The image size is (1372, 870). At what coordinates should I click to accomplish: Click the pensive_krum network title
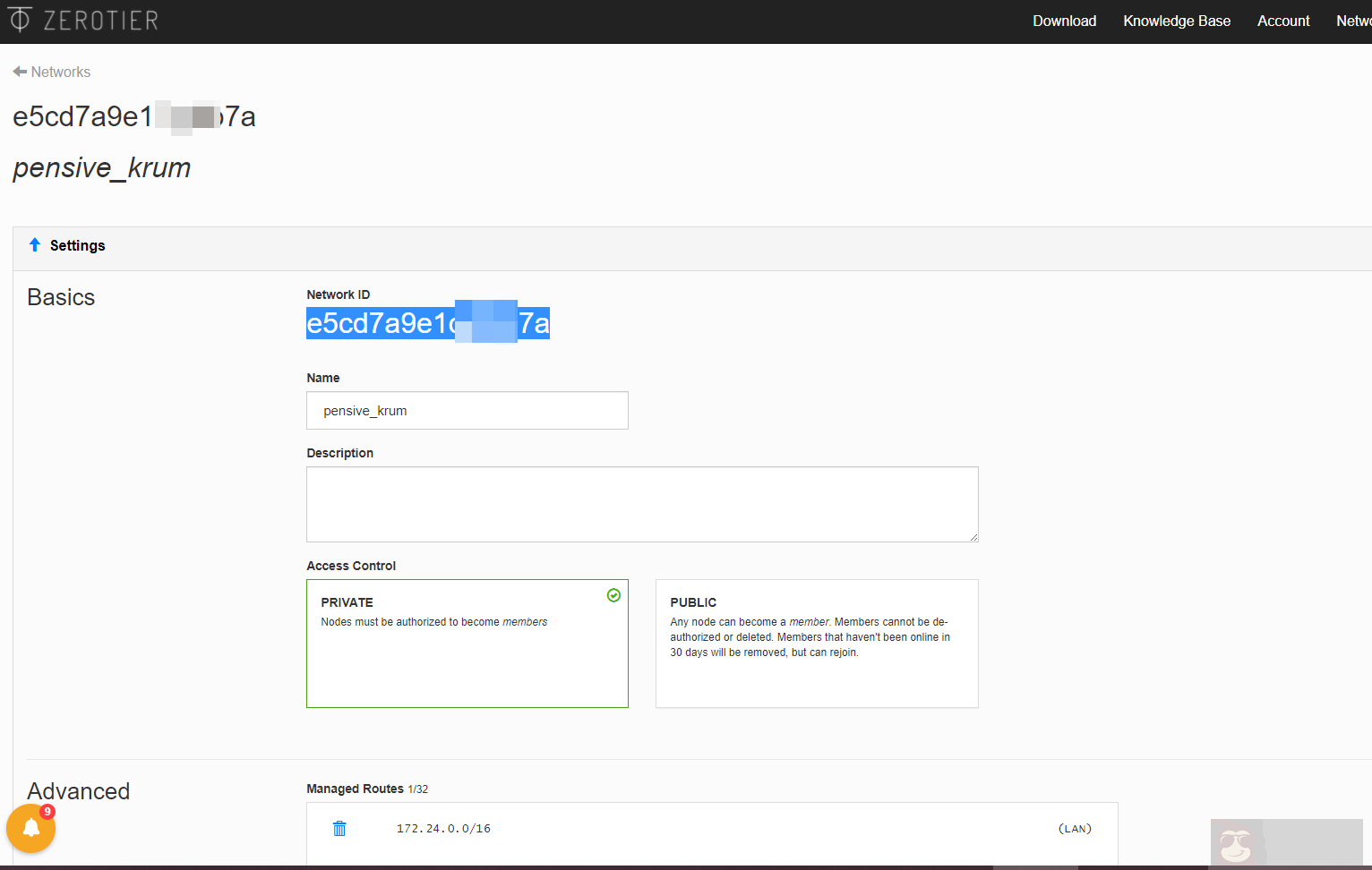tap(102, 168)
